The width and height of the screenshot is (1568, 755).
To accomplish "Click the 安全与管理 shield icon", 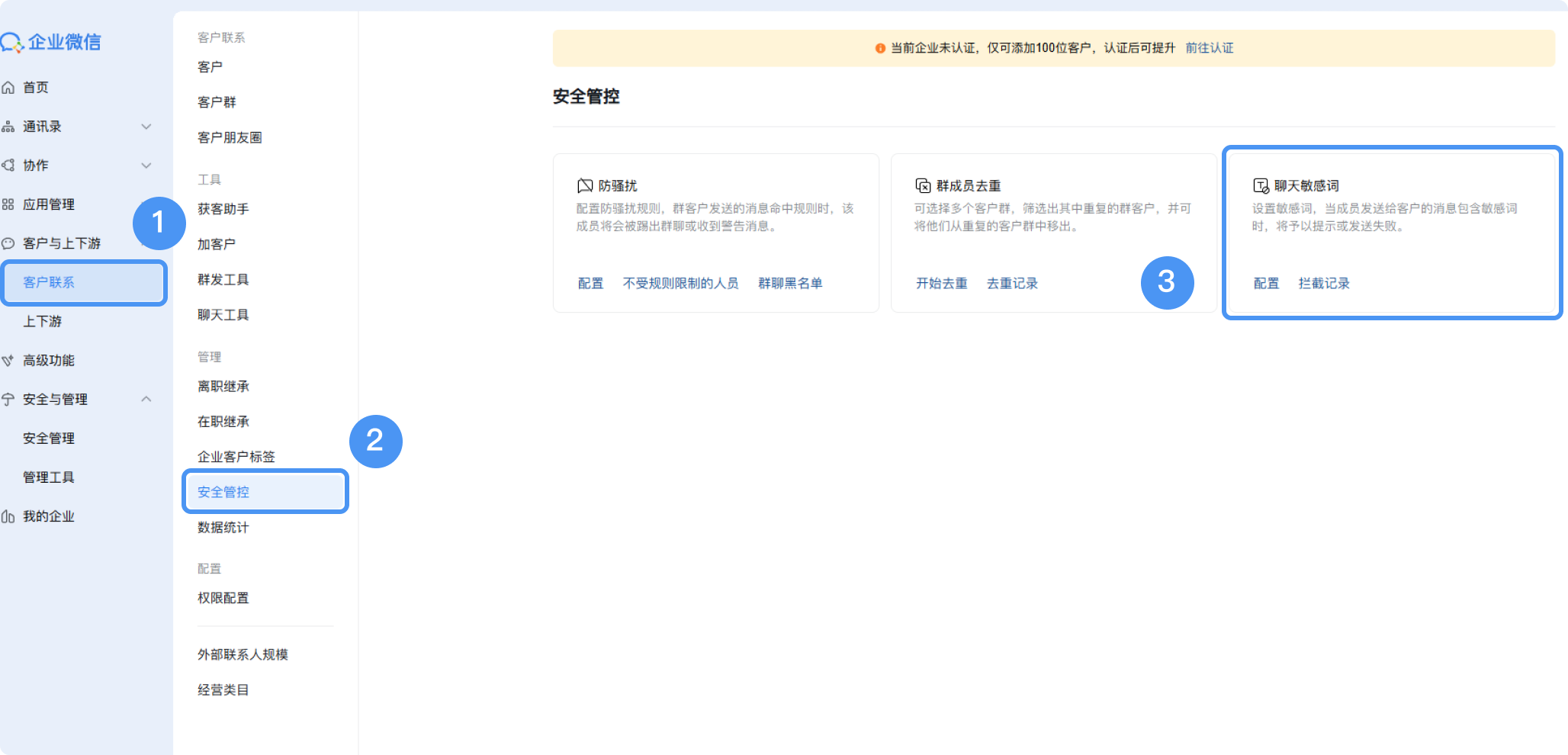I will 8,400.
